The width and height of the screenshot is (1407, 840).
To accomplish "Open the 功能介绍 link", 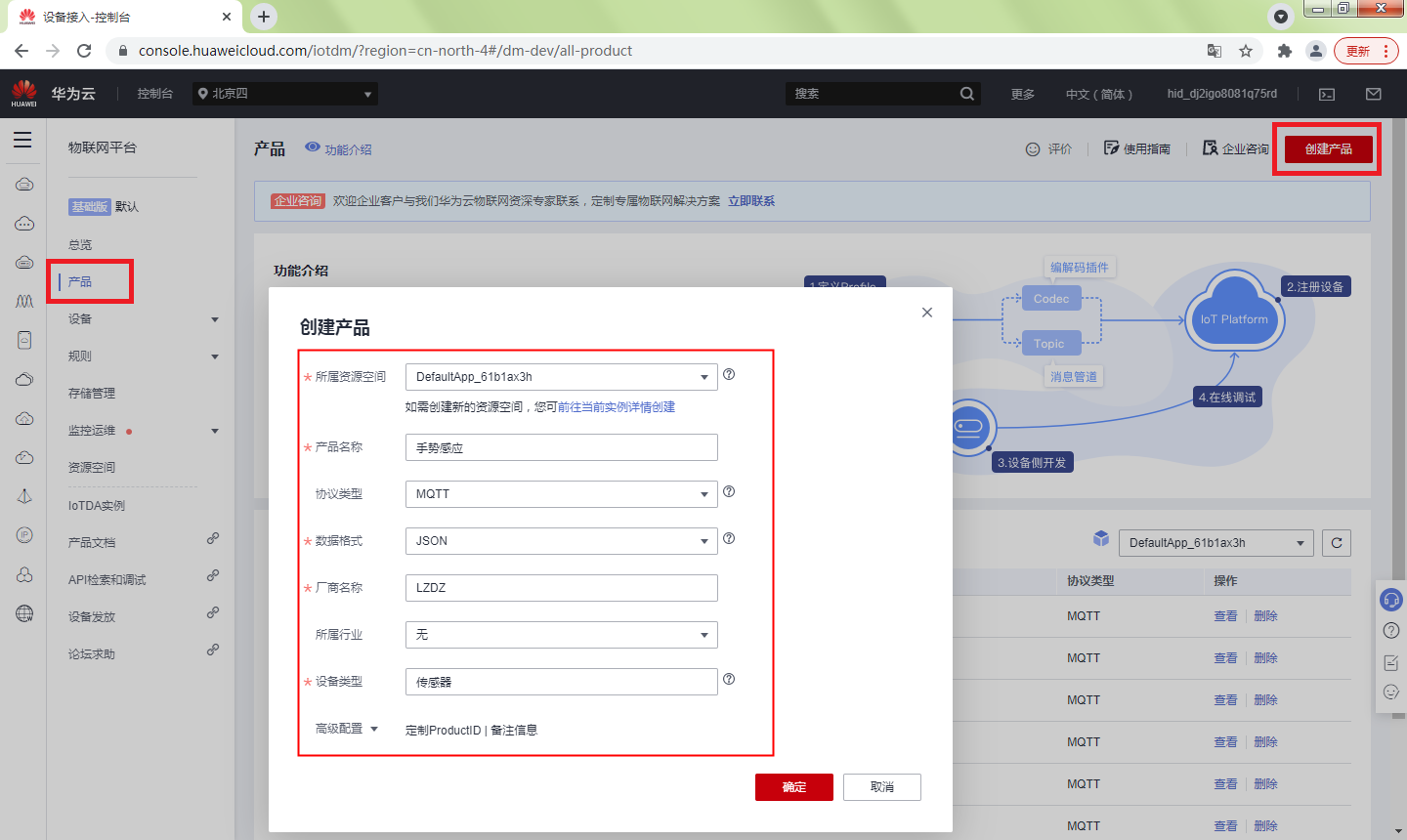I will (x=338, y=148).
